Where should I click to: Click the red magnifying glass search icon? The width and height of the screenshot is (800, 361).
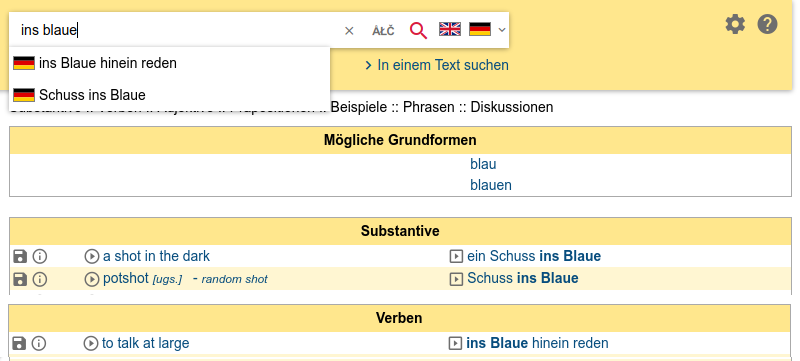coord(418,31)
